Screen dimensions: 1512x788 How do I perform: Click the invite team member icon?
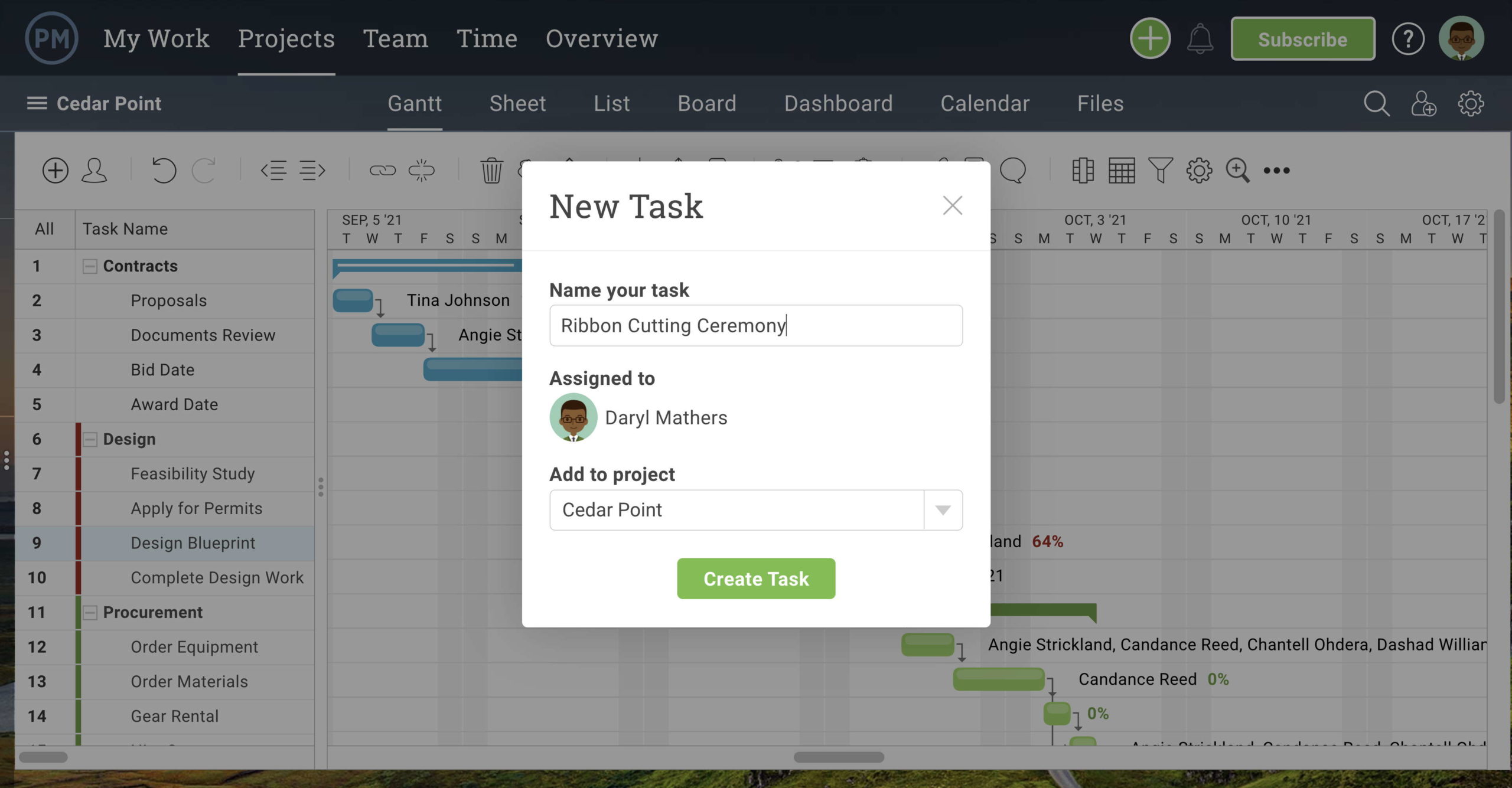tap(1423, 104)
